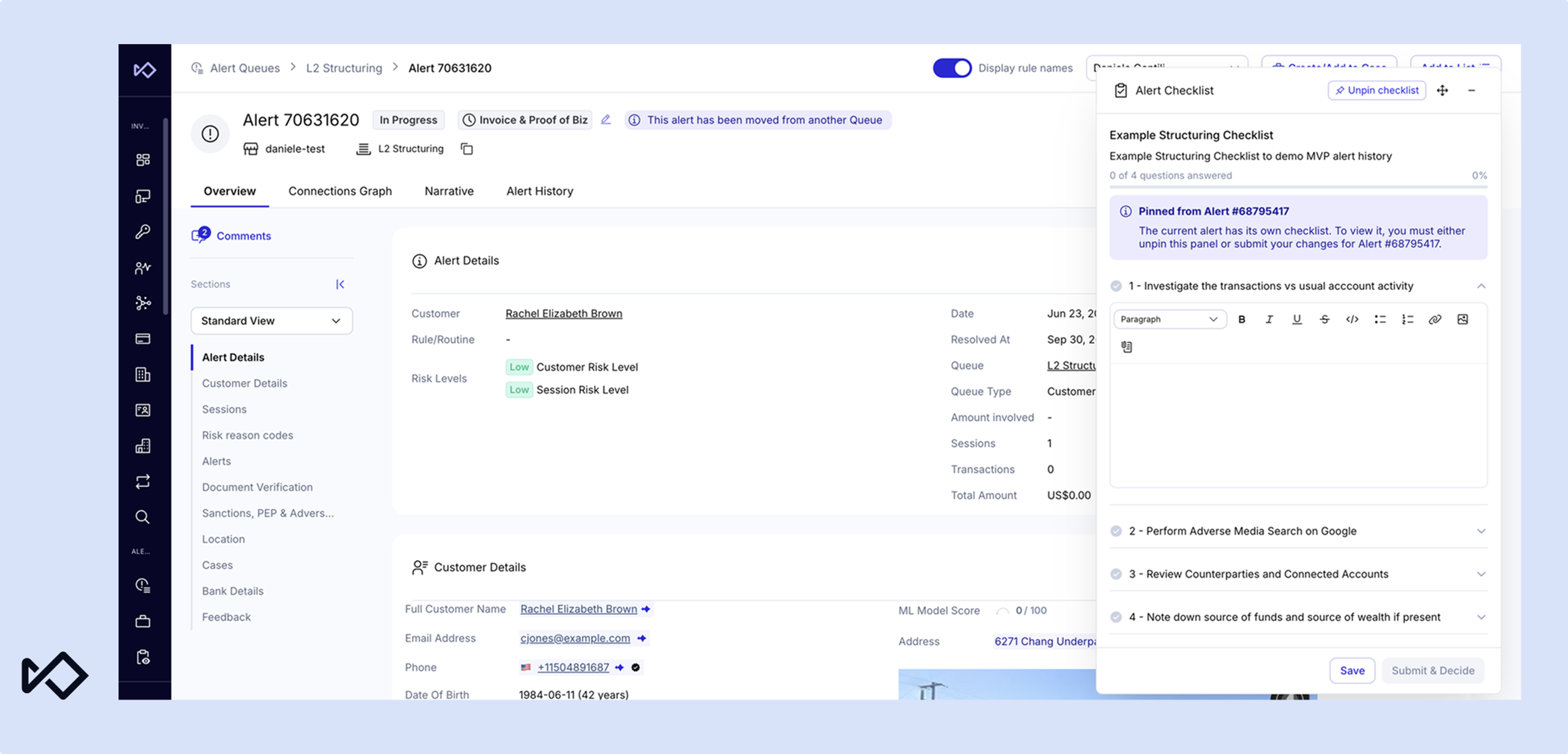Expand Review Counterparties and Connected Accounts

[1481, 574]
